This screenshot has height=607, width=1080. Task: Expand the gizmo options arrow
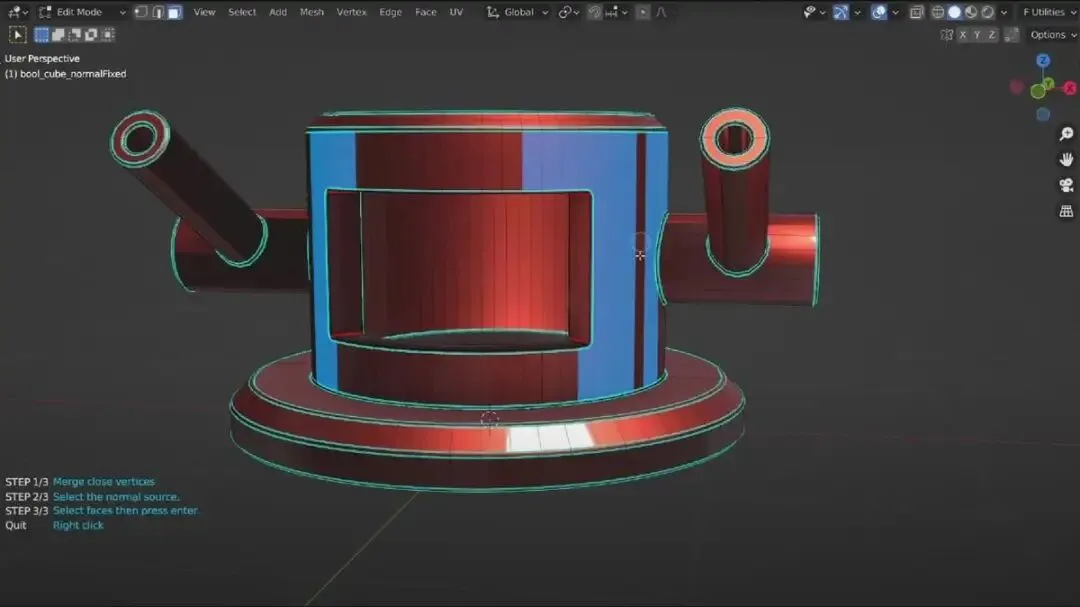pos(858,12)
